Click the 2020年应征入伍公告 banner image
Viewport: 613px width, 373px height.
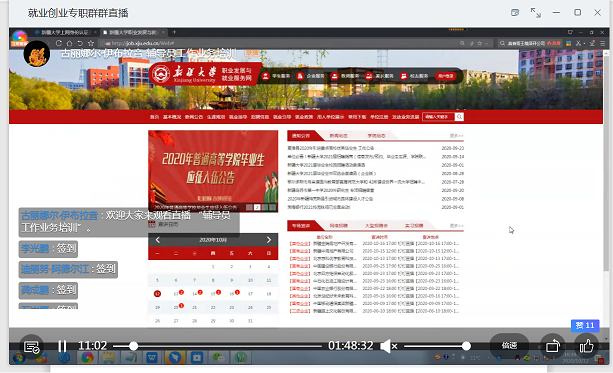tap(213, 171)
